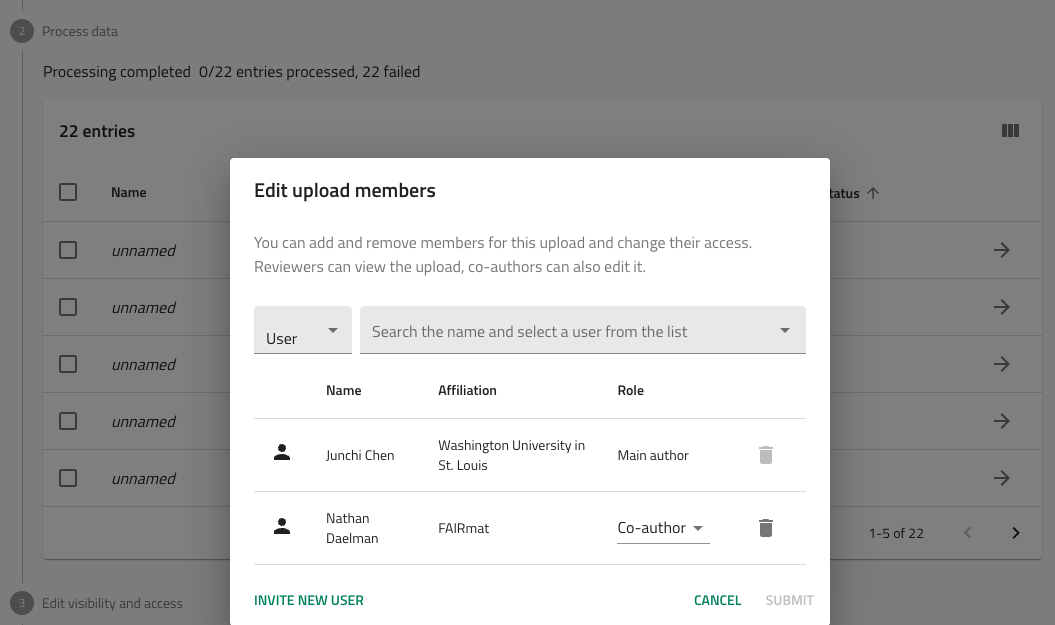
Task: Click the sort arrow next to Status column
Action: coord(873,193)
